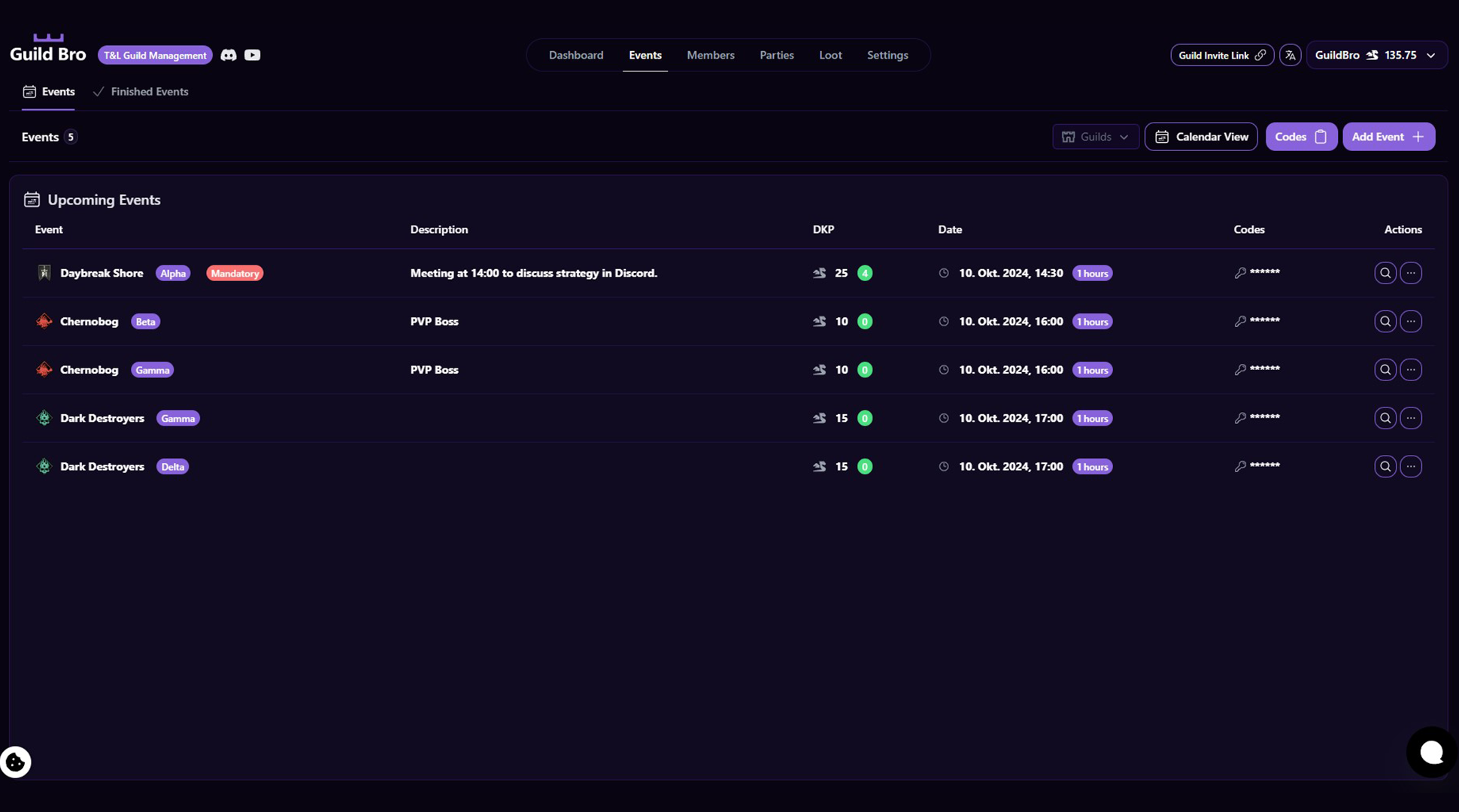Image resolution: width=1459 pixels, height=812 pixels.
Task: View details of Daybreak Shore event
Action: point(1385,273)
